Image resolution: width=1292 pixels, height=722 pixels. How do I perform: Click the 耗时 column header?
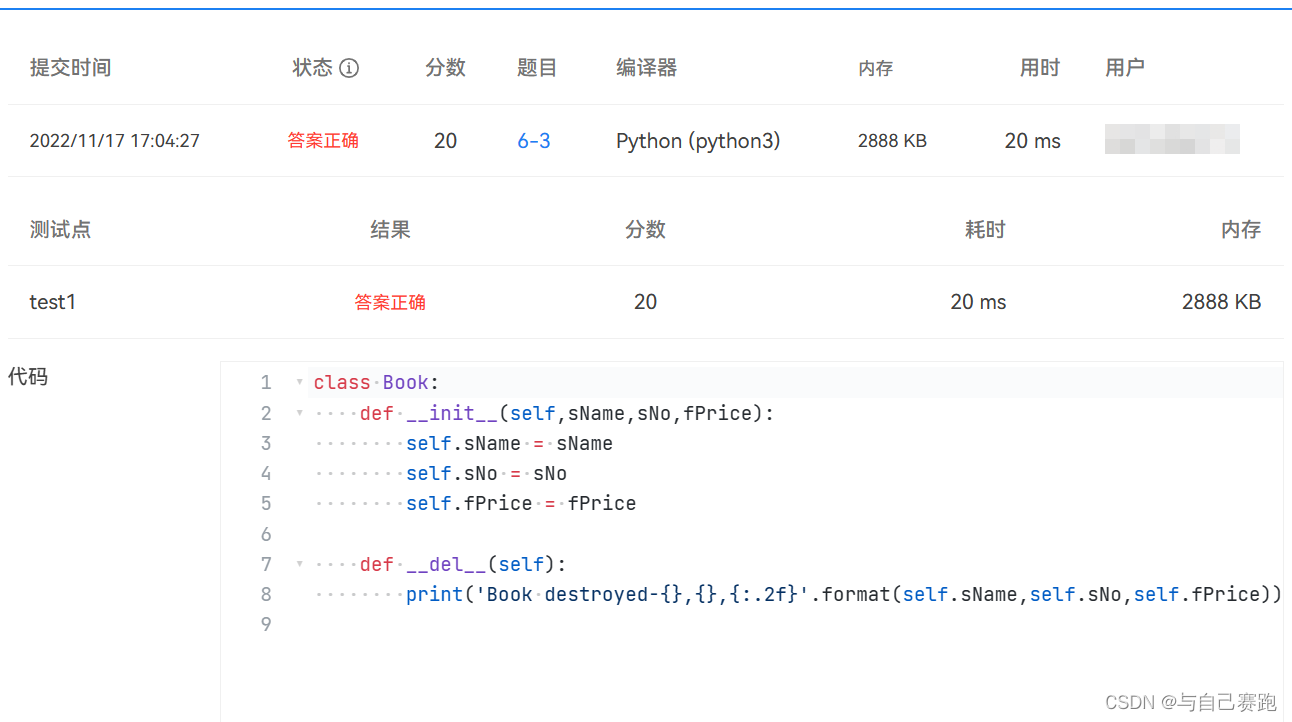(984, 229)
